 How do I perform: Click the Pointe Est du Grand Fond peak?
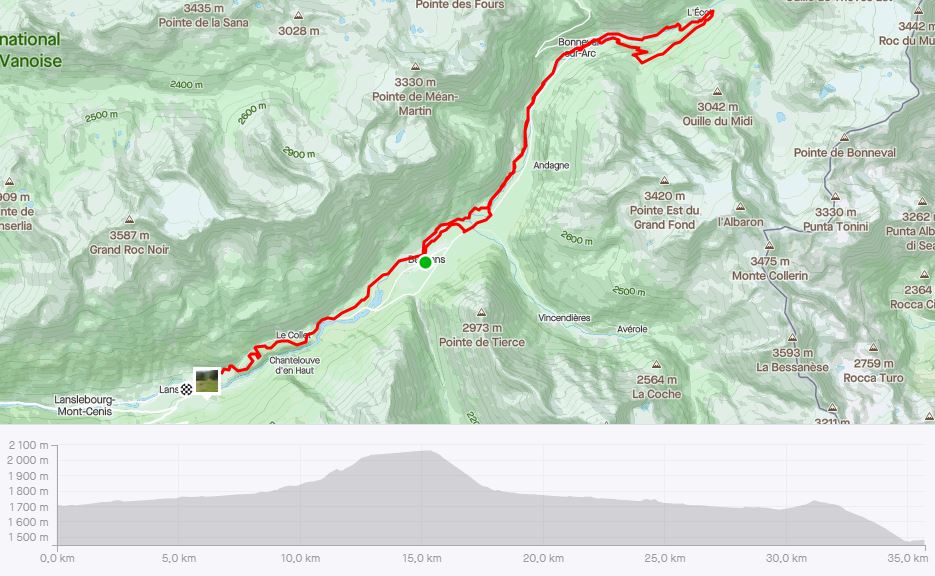[x=664, y=180]
